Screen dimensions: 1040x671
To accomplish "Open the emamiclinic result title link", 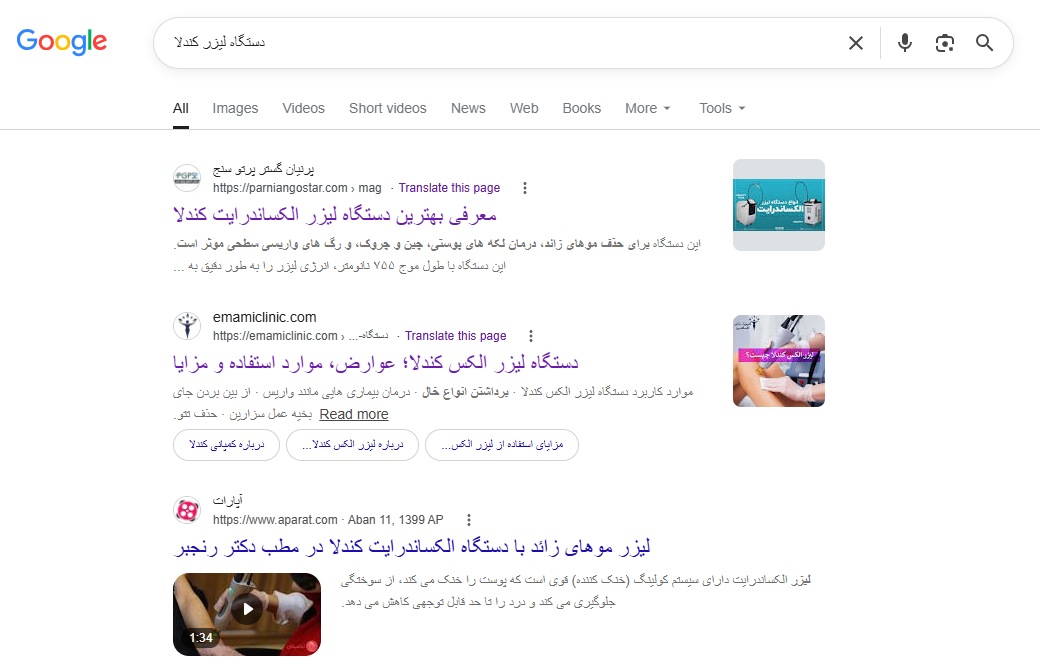I will coord(375,363).
